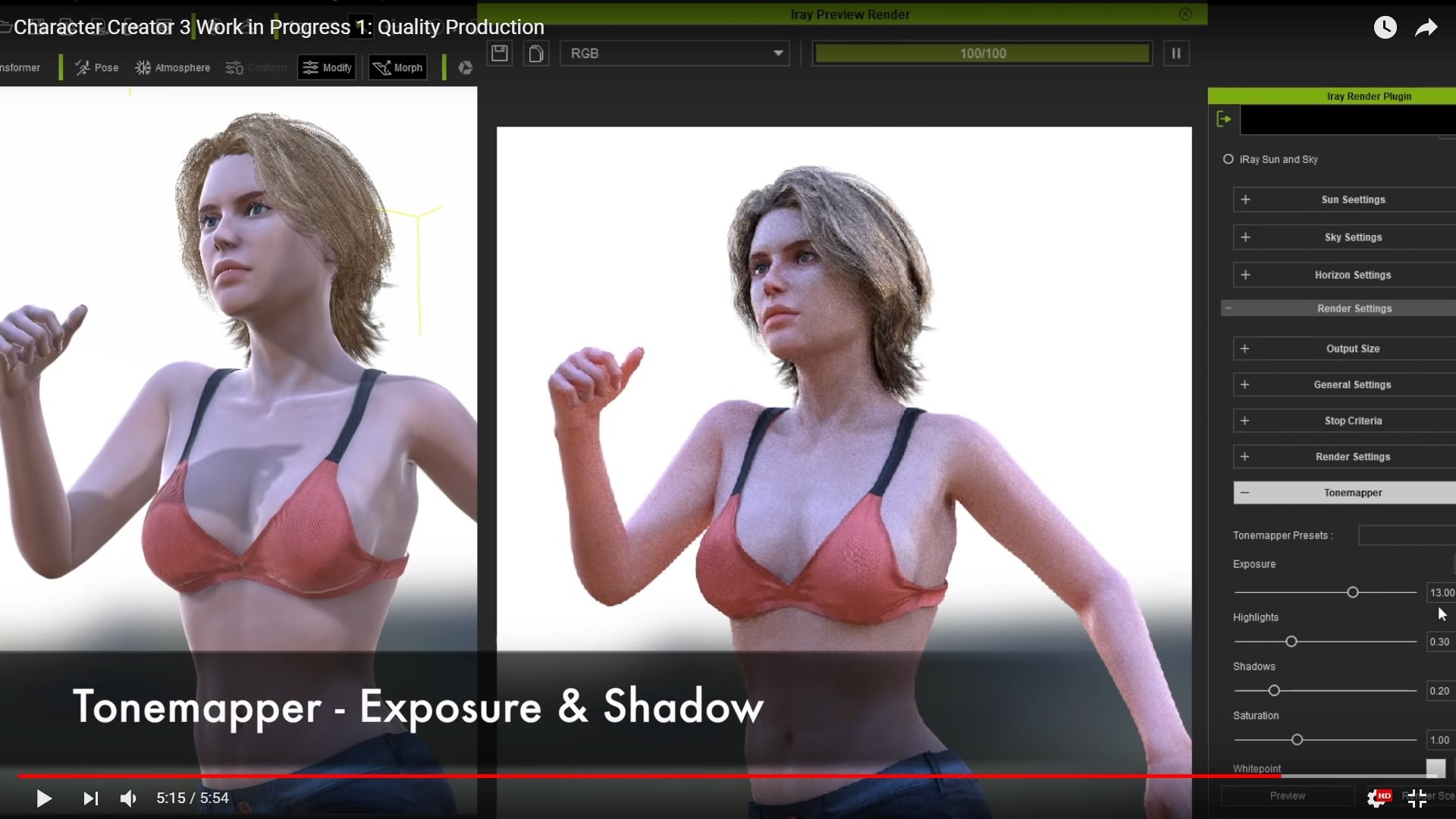This screenshot has width=1456, height=819.
Task: Click the Exposure value field 13.00
Action: tap(1442, 592)
